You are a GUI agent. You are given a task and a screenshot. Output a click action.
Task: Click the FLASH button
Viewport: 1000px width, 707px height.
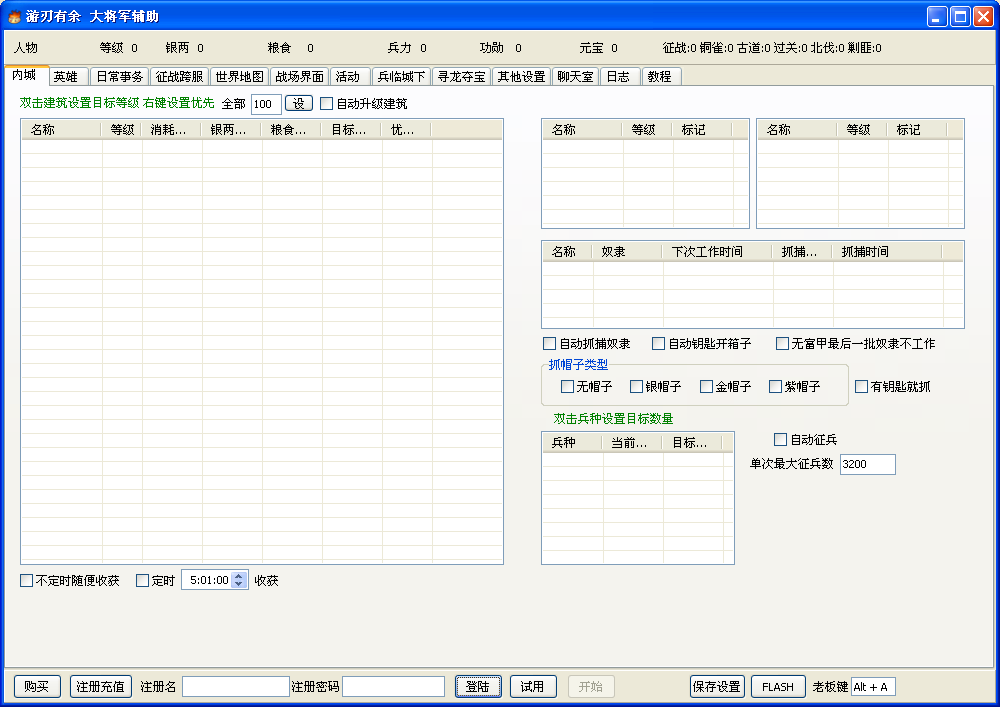pyautogui.click(x=778, y=687)
